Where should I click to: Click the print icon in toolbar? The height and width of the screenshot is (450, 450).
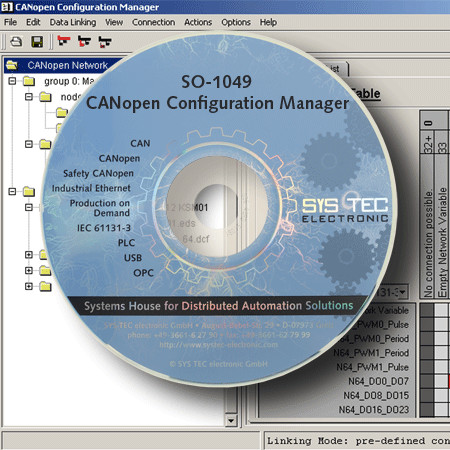[16, 42]
